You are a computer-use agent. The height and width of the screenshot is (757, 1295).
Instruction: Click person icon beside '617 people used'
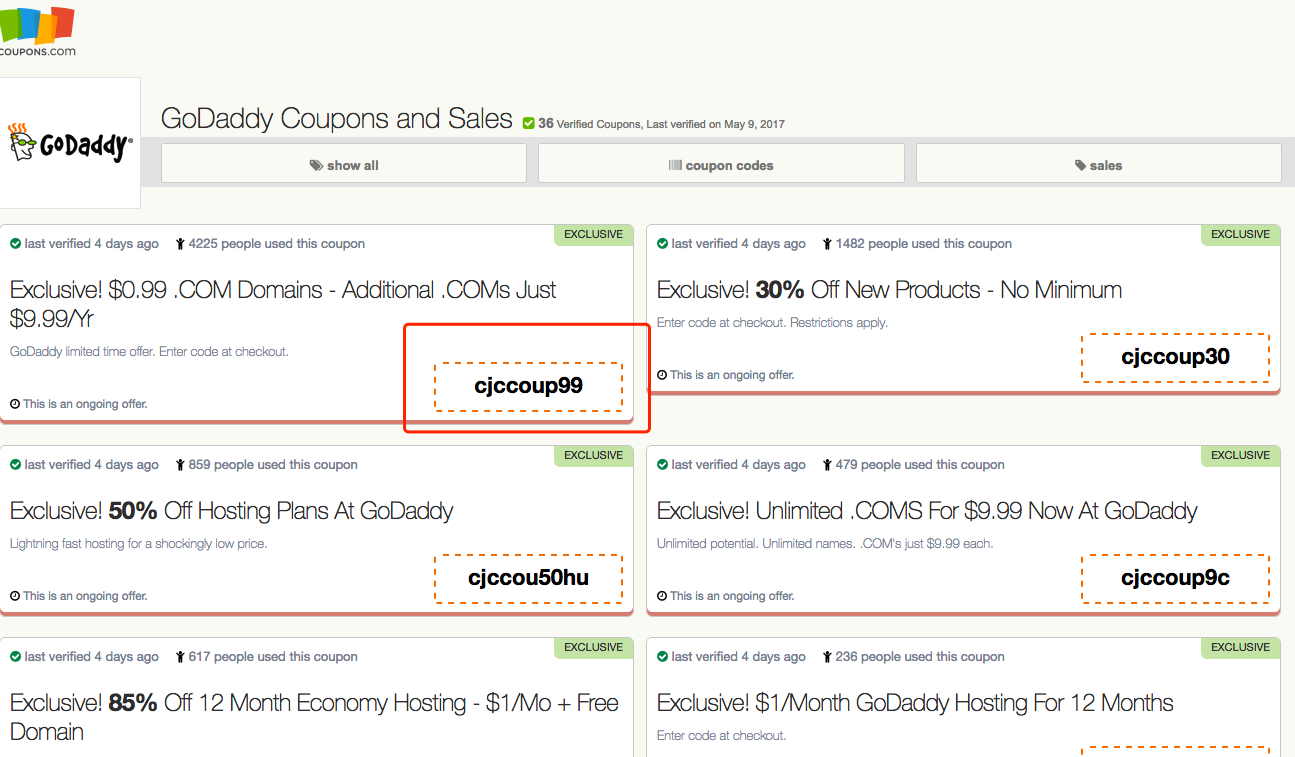point(180,657)
